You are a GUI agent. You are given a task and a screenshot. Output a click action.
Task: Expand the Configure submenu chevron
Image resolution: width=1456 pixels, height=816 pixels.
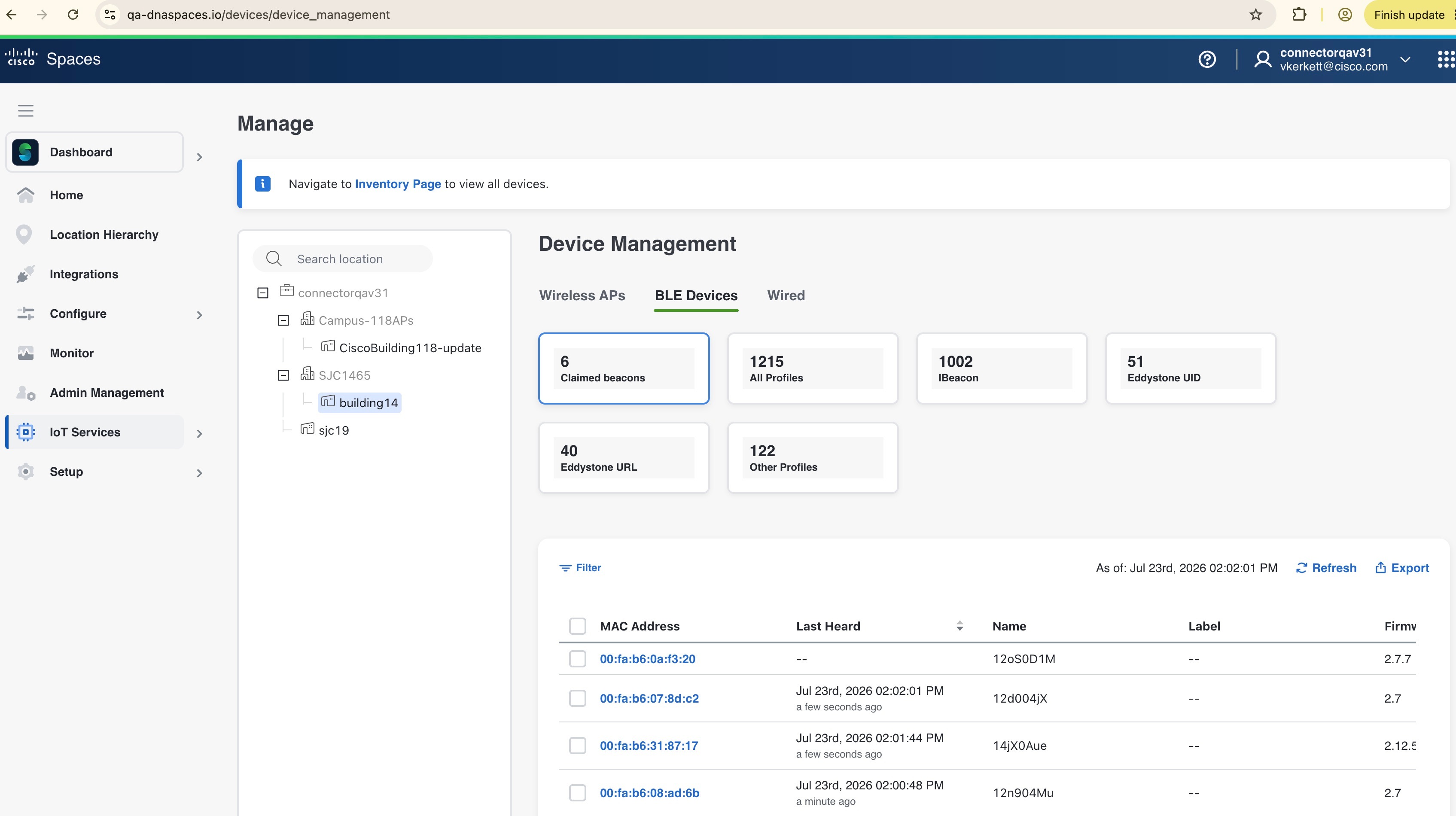pyautogui.click(x=199, y=315)
